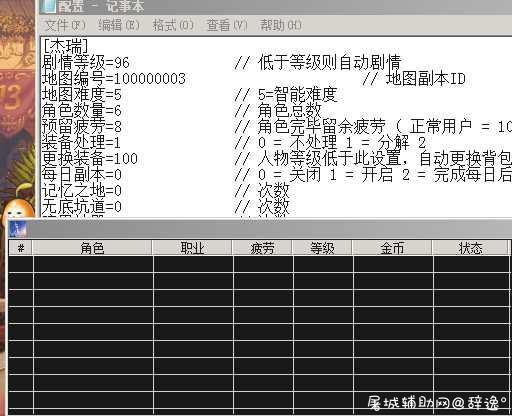
Task: Click the comment 0 = 关闭 1 = 开启
Action: point(325,174)
